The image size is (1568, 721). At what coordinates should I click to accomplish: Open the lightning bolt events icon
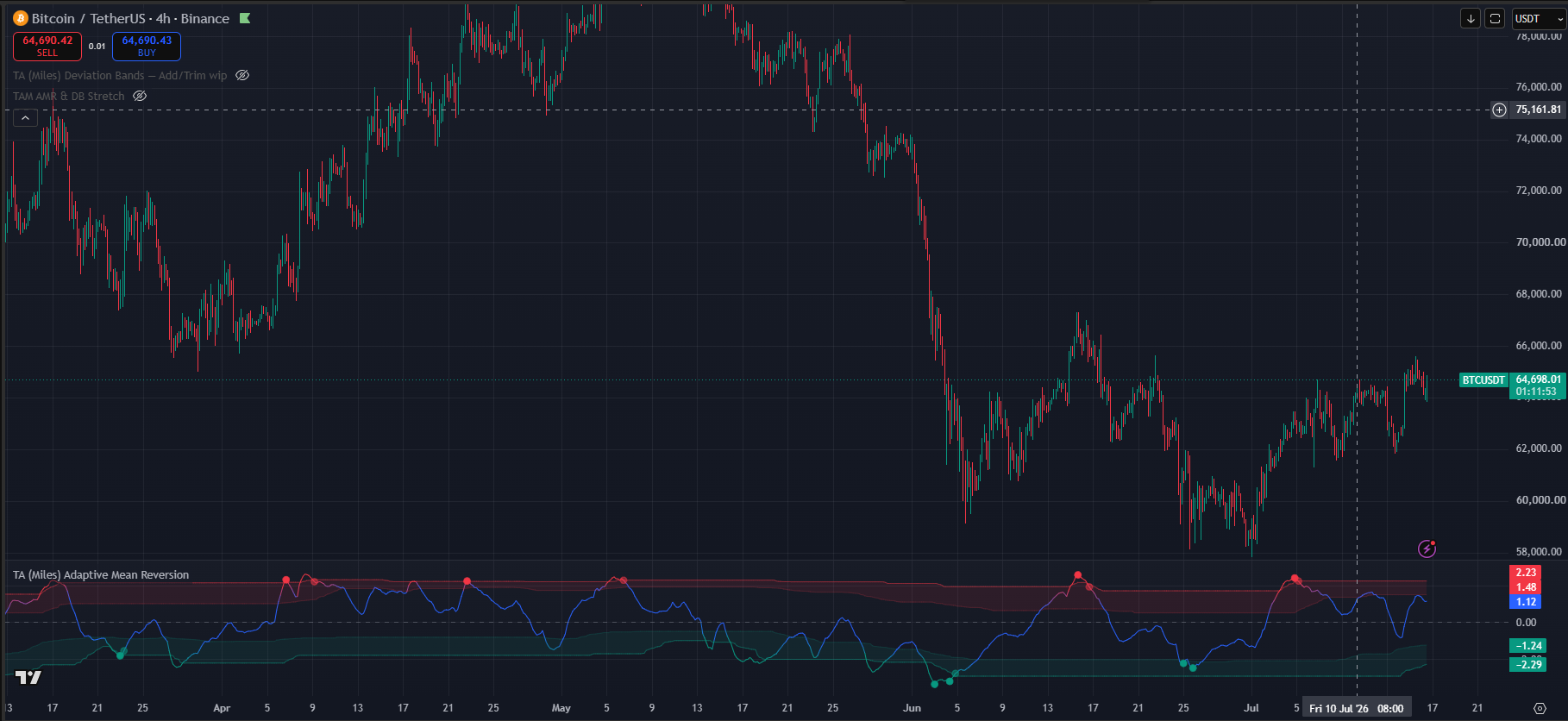pos(1427,549)
